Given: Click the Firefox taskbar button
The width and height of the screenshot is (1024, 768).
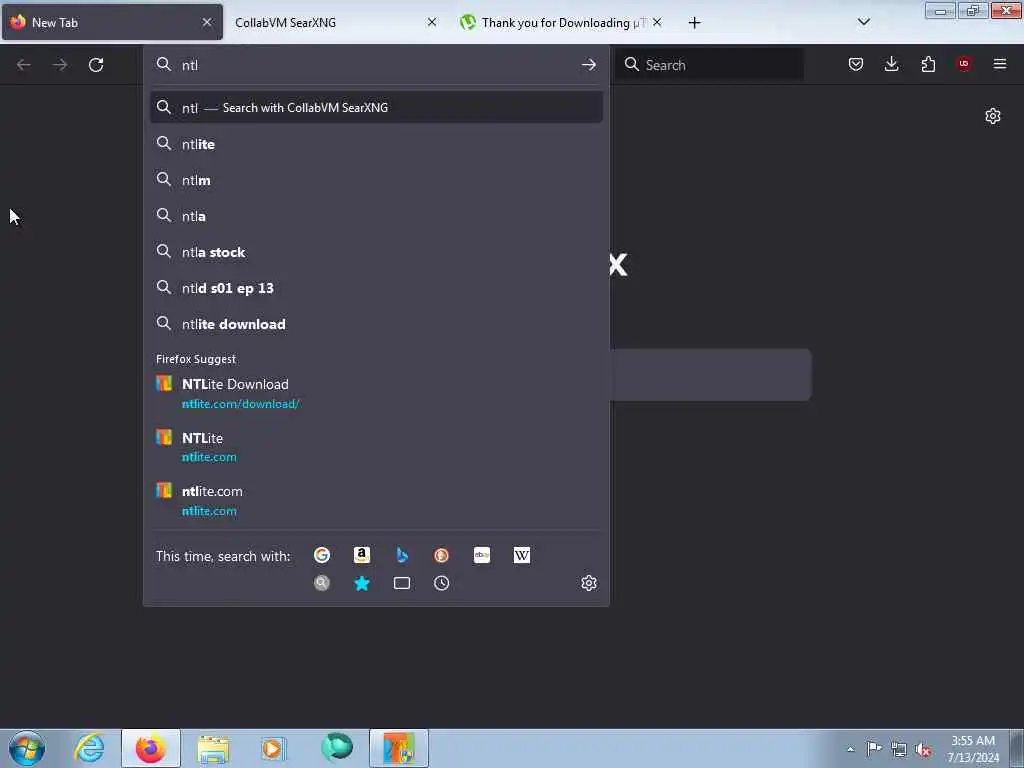Looking at the screenshot, I should tap(151, 748).
